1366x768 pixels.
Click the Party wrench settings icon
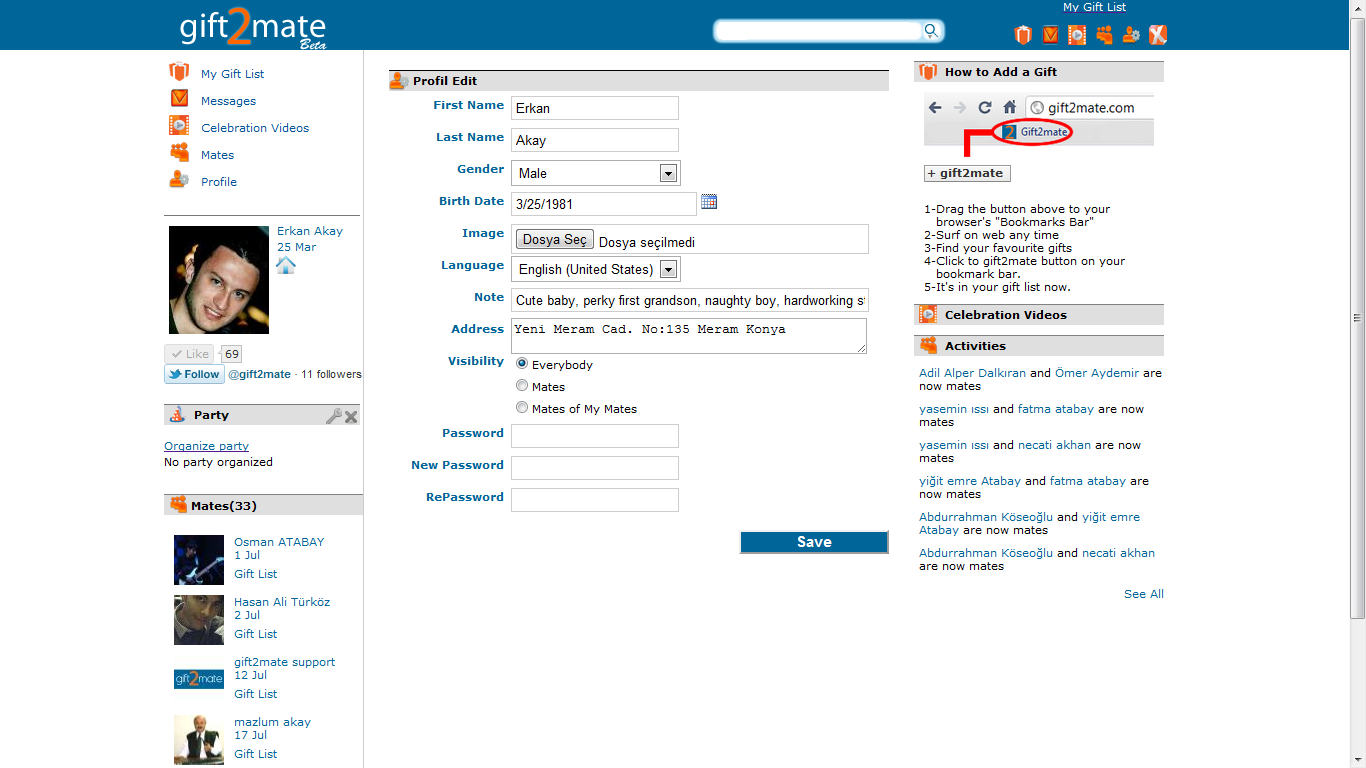click(x=334, y=416)
